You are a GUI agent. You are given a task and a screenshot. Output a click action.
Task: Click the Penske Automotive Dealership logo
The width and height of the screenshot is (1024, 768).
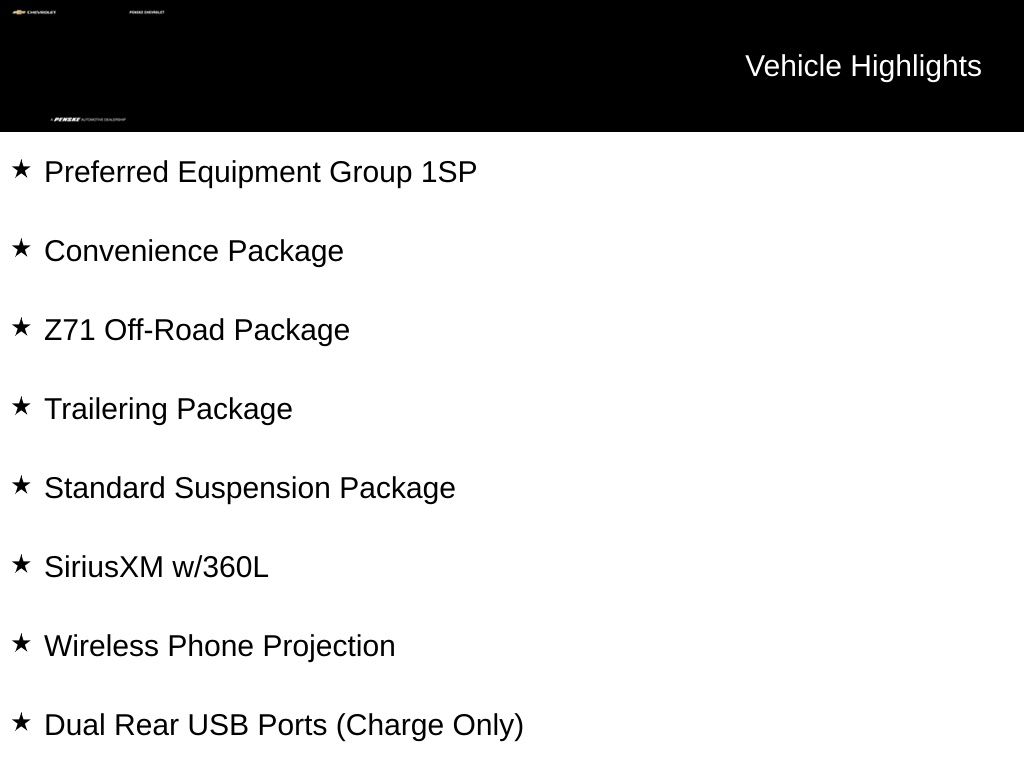click(x=88, y=120)
